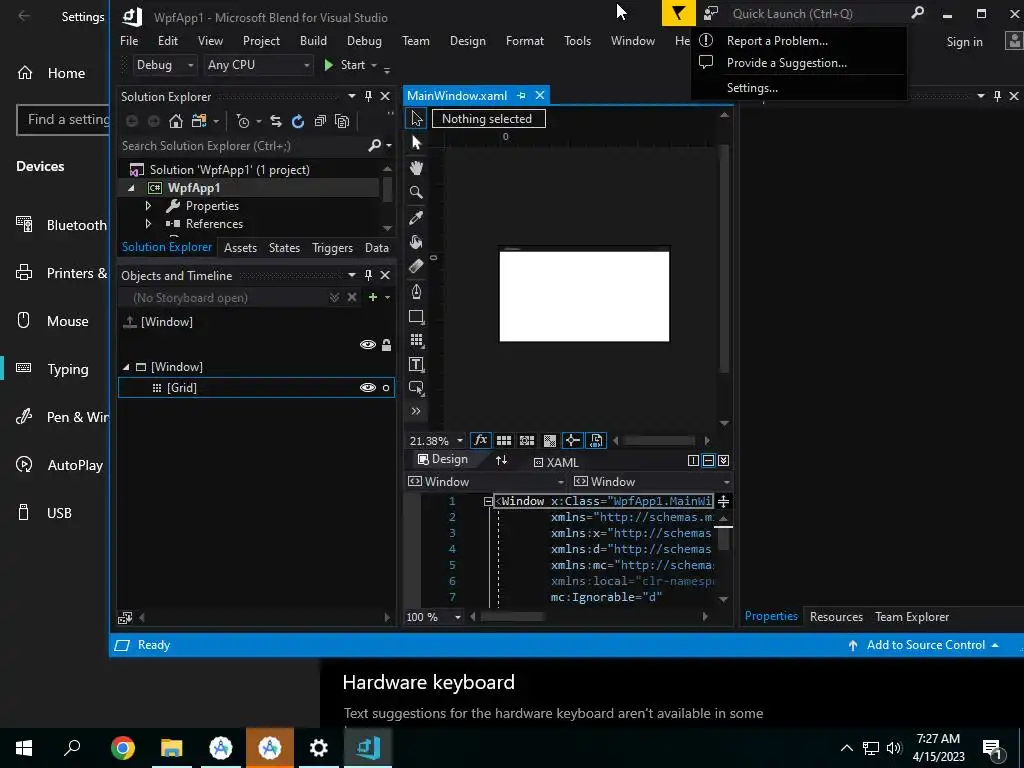Screen dimensions: 1024x768
Task: Choose the TextBlock text tool
Action: tap(416, 364)
